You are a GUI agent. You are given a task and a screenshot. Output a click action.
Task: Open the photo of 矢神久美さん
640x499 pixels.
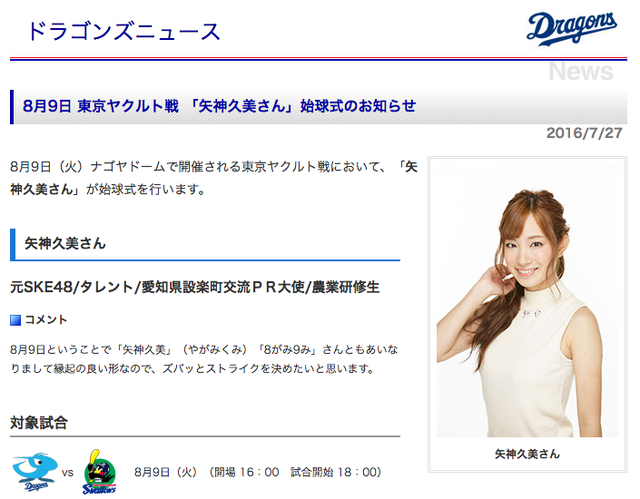[527, 301]
